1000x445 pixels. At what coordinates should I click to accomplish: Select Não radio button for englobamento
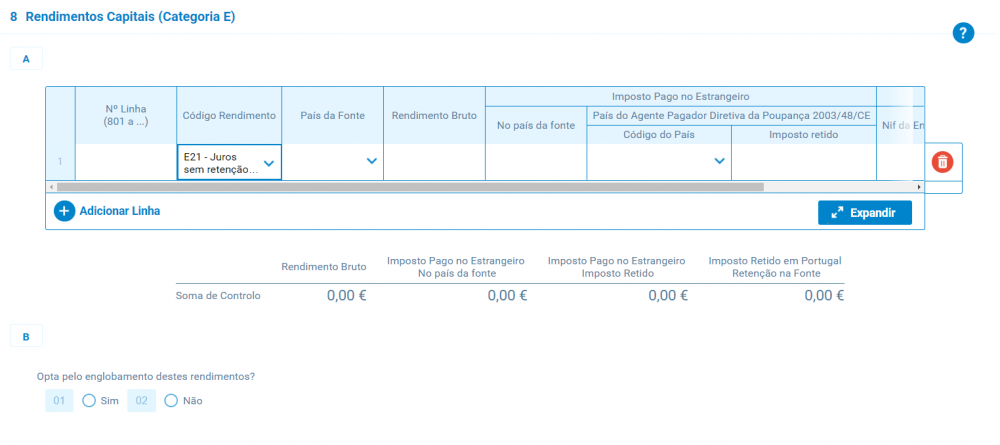(171, 400)
